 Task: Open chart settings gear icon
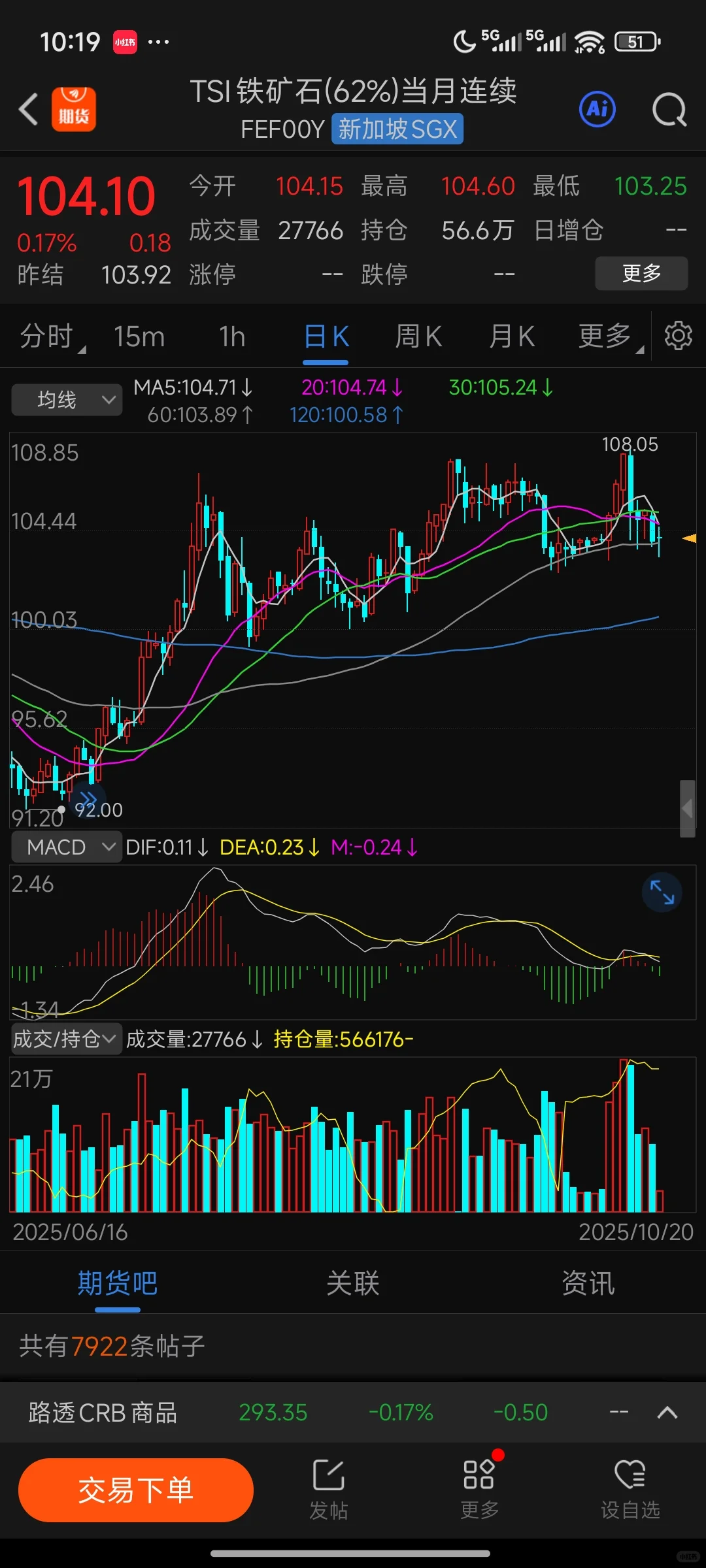click(678, 336)
